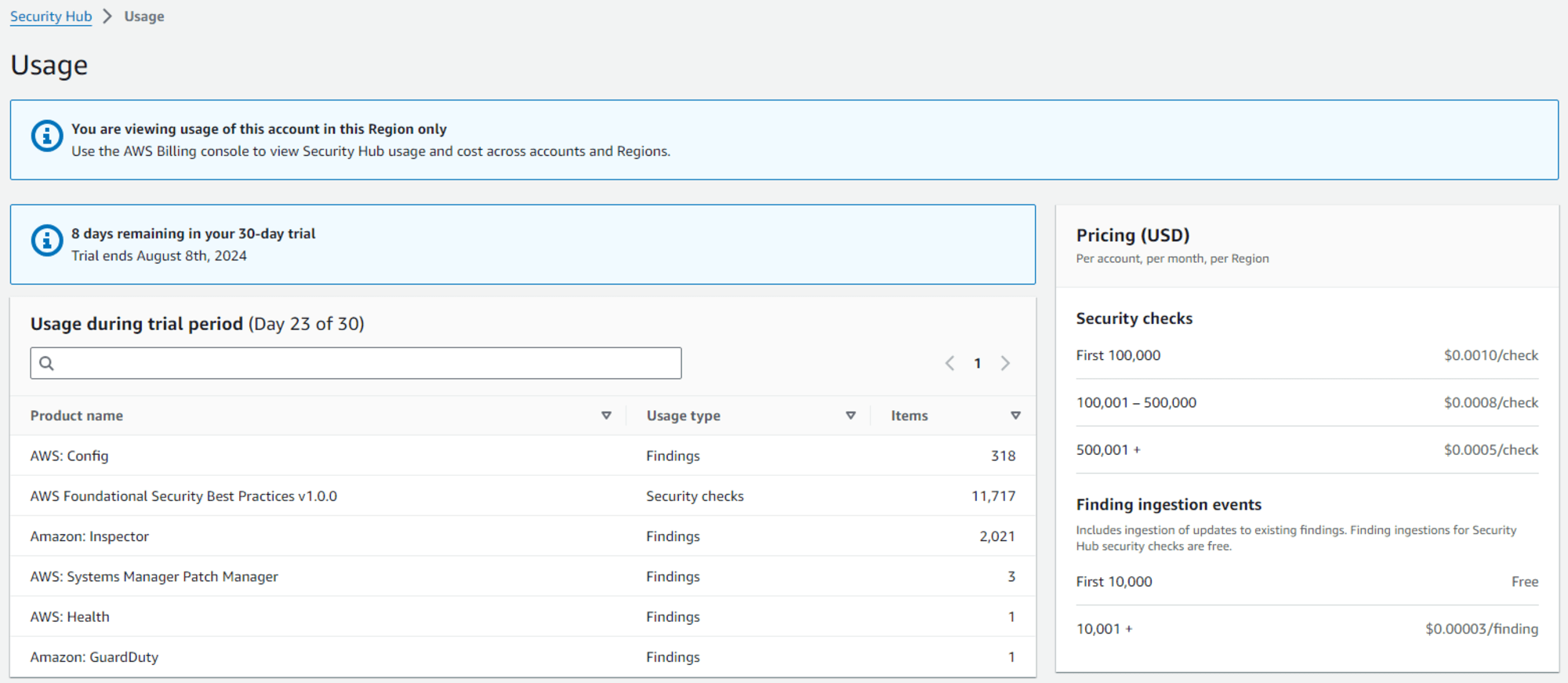
Task: Click the Security checks usage type cell
Action: [x=695, y=496]
